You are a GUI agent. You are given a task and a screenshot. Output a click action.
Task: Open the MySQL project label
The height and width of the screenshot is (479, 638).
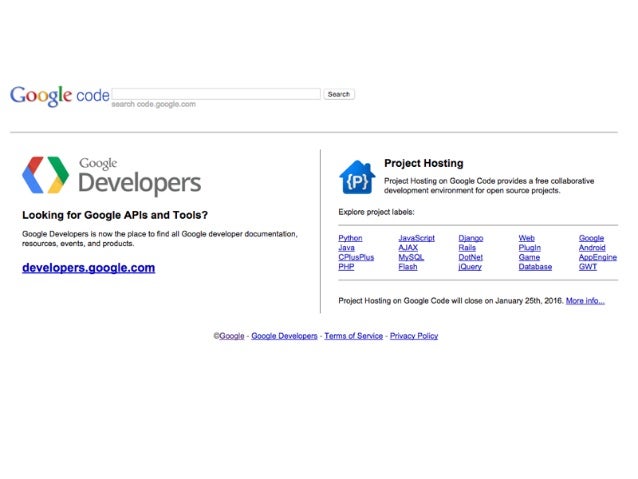[x=411, y=257]
